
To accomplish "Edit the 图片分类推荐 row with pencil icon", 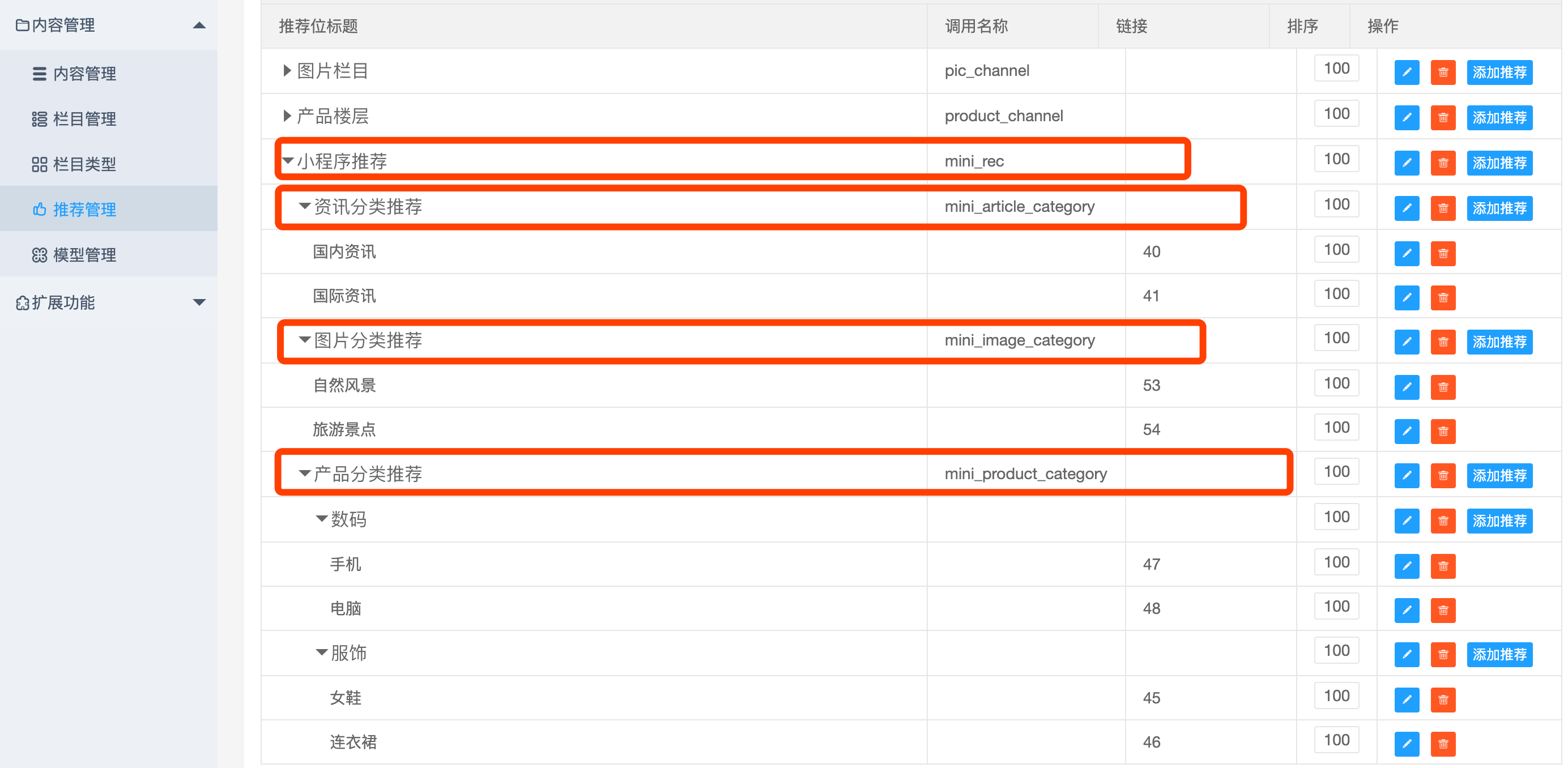I will (x=1406, y=342).
